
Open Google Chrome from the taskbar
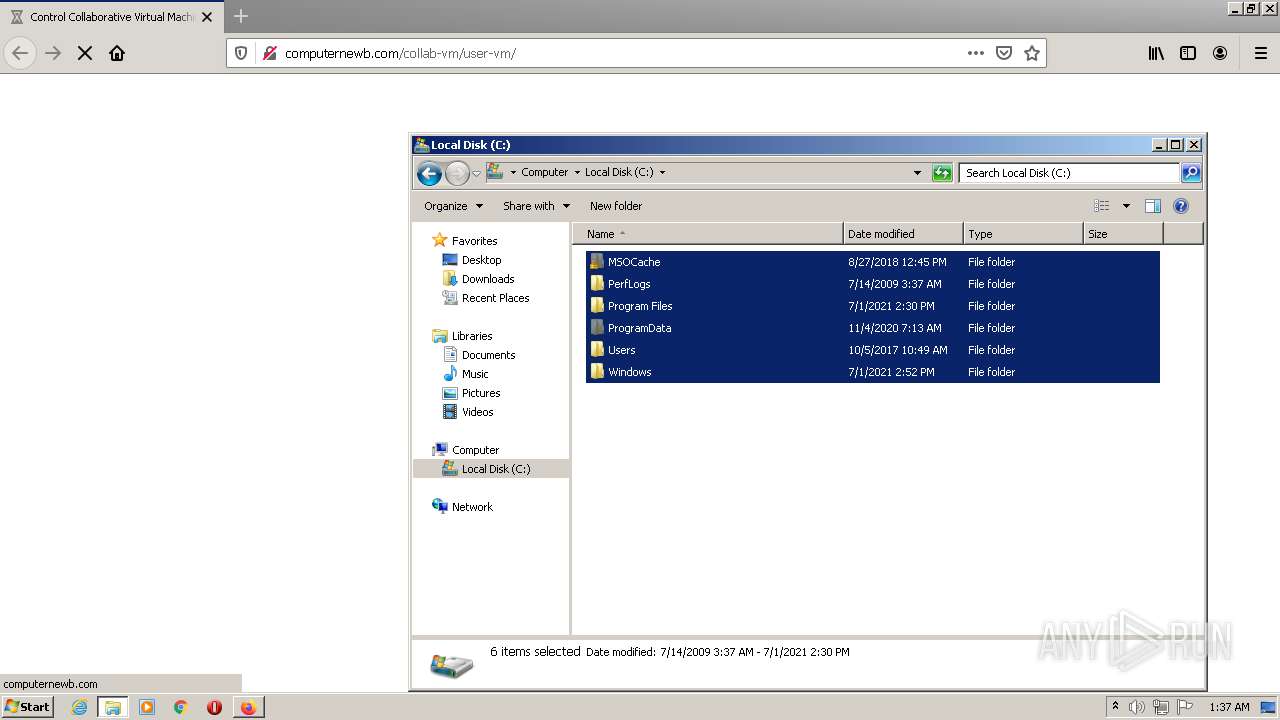tap(181, 707)
